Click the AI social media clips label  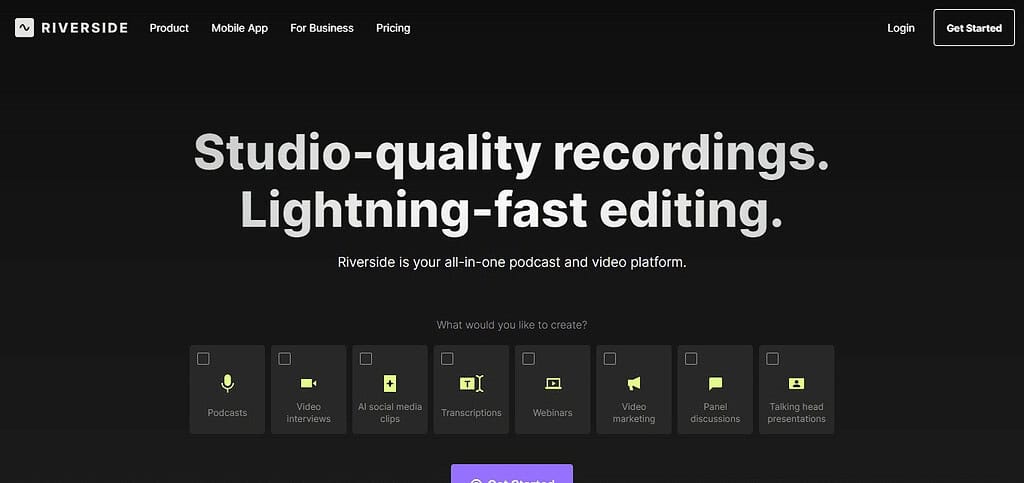pos(390,413)
